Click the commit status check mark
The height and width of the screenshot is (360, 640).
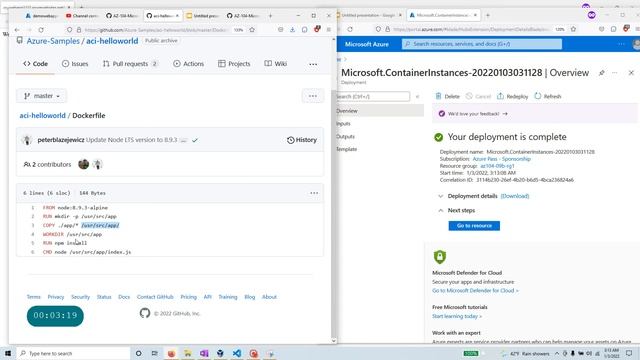pos(195,140)
